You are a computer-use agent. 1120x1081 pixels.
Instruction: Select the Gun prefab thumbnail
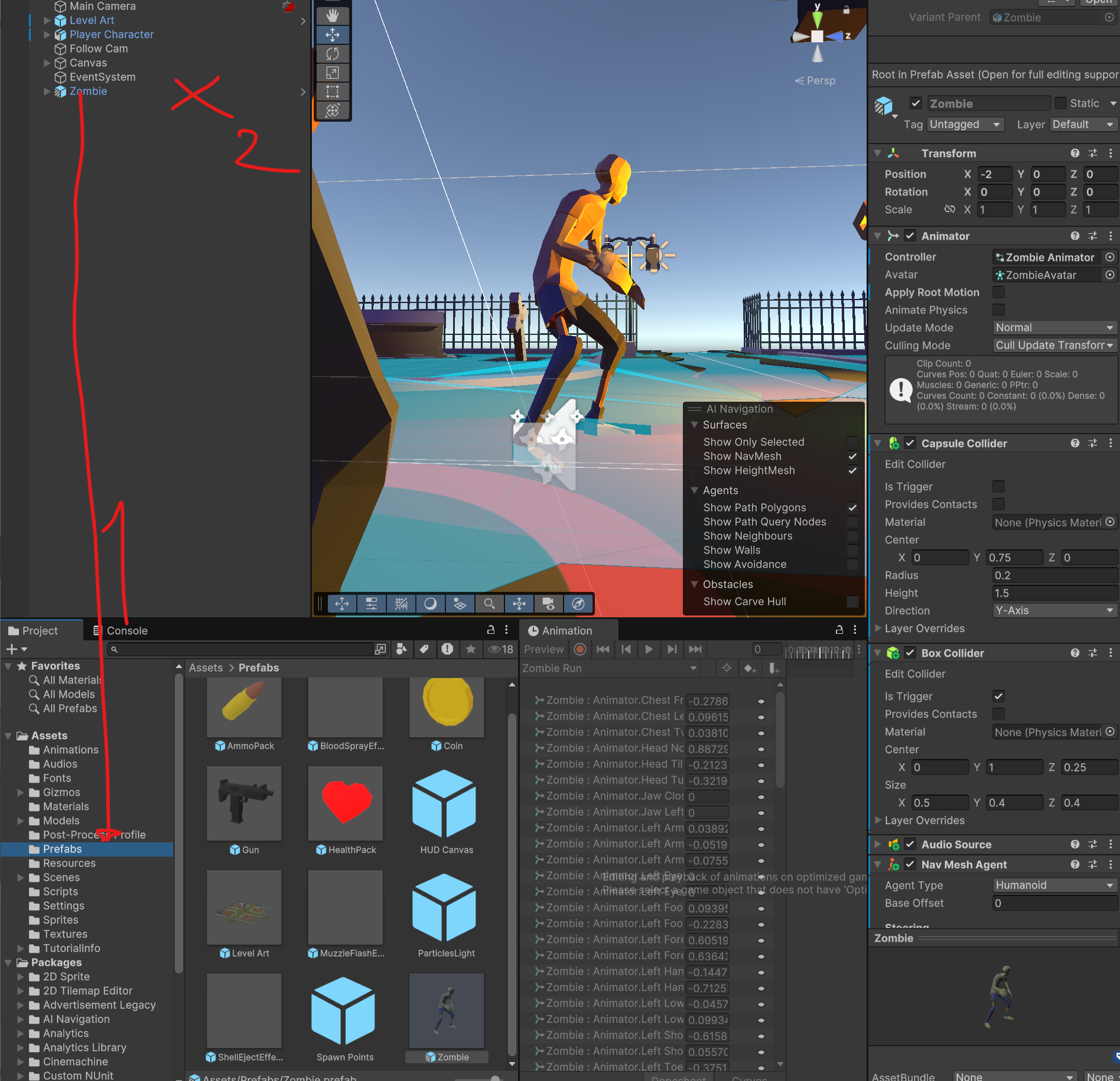tap(244, 803)
